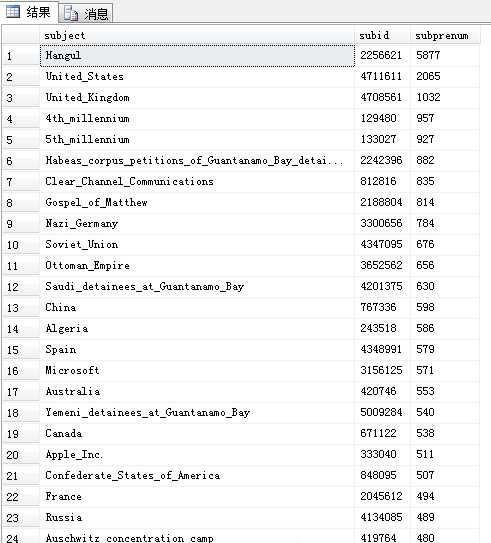Select the 4th_millennium cell
The image size is (491, 543).
tap(197, 118)
